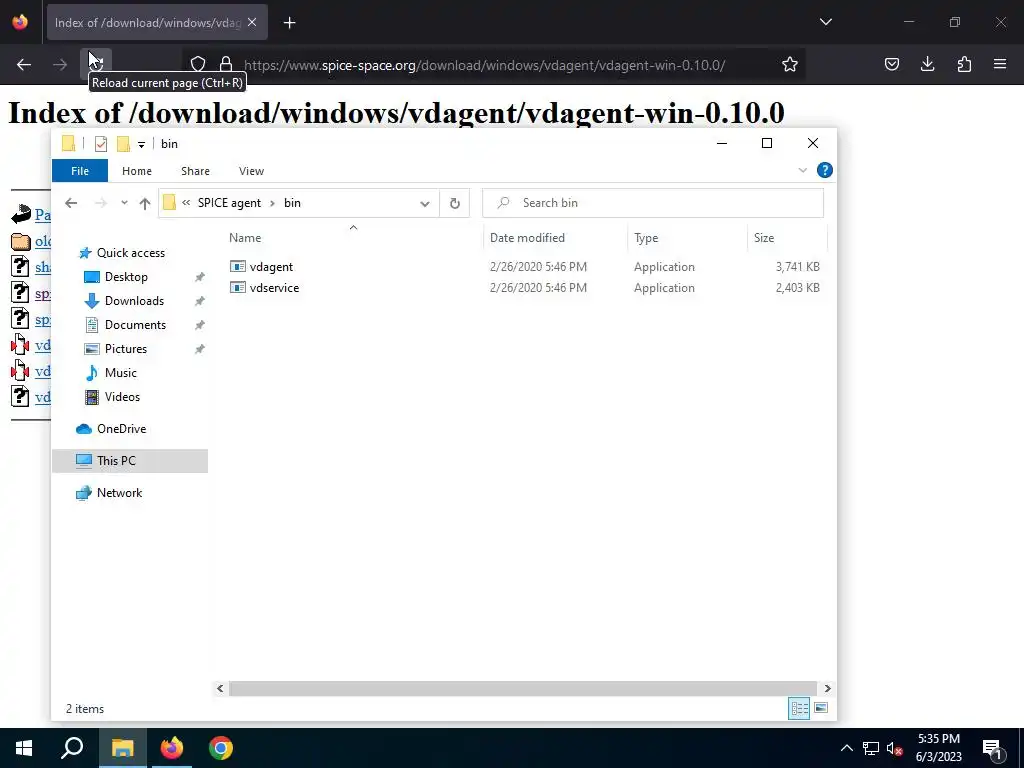Open the Windows Start menu
This screenshot has height=768, width=1024.
pyautogui.click(x=24, y=748)
